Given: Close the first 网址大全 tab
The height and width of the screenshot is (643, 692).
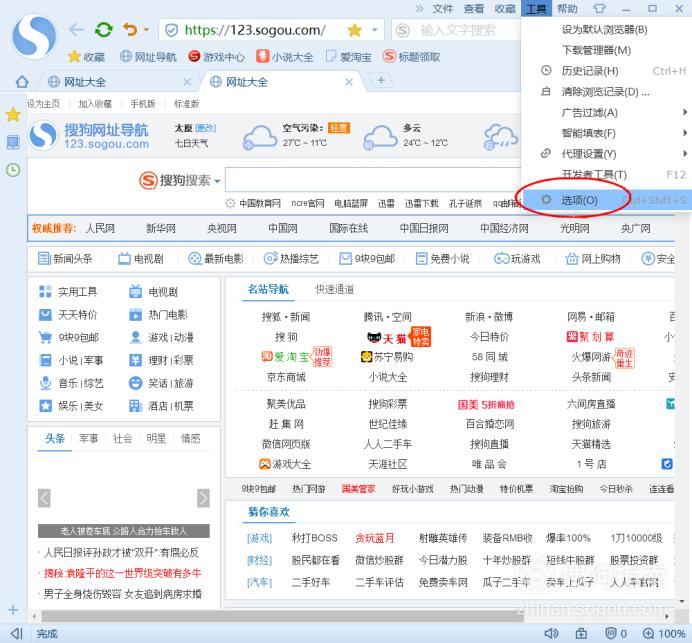Looking at the screenshot, I should 187,82.
